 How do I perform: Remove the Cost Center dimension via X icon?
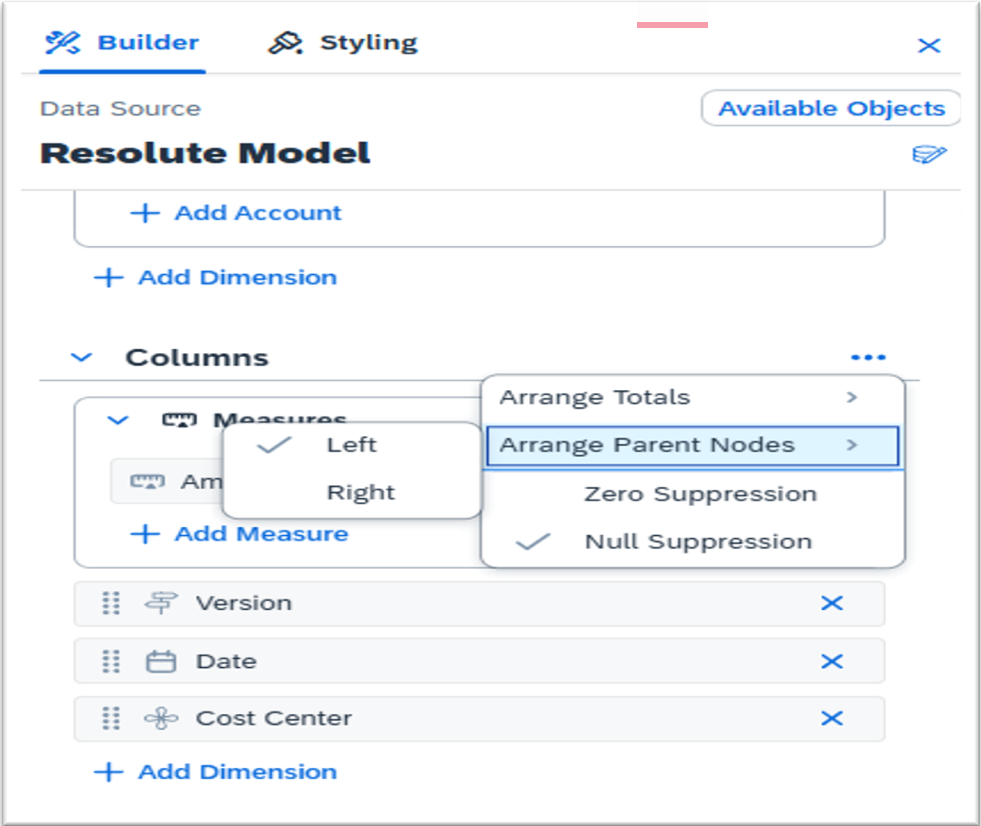tap(831, 718)
